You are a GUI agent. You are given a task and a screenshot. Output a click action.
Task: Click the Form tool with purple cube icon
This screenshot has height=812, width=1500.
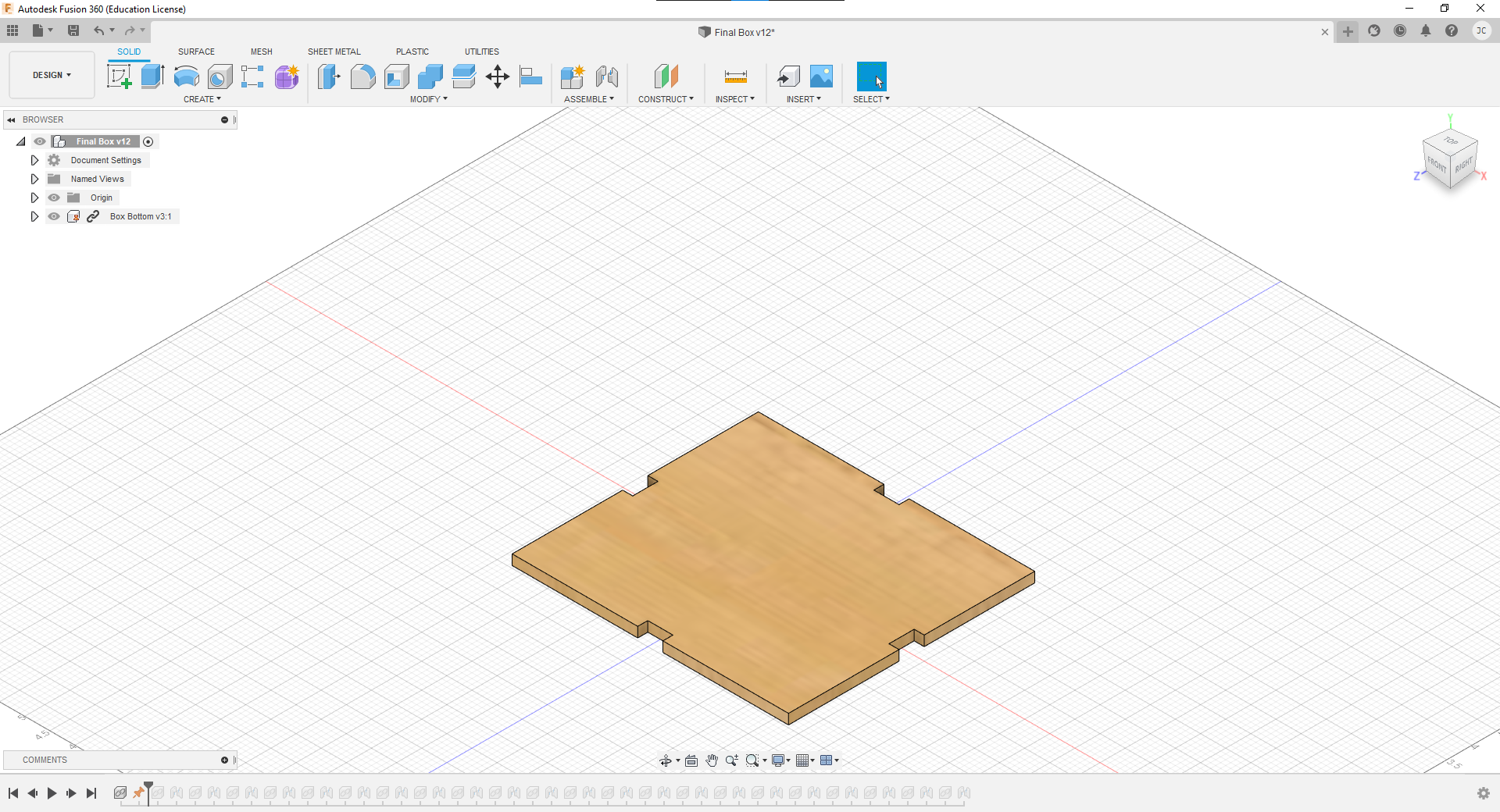287,77
